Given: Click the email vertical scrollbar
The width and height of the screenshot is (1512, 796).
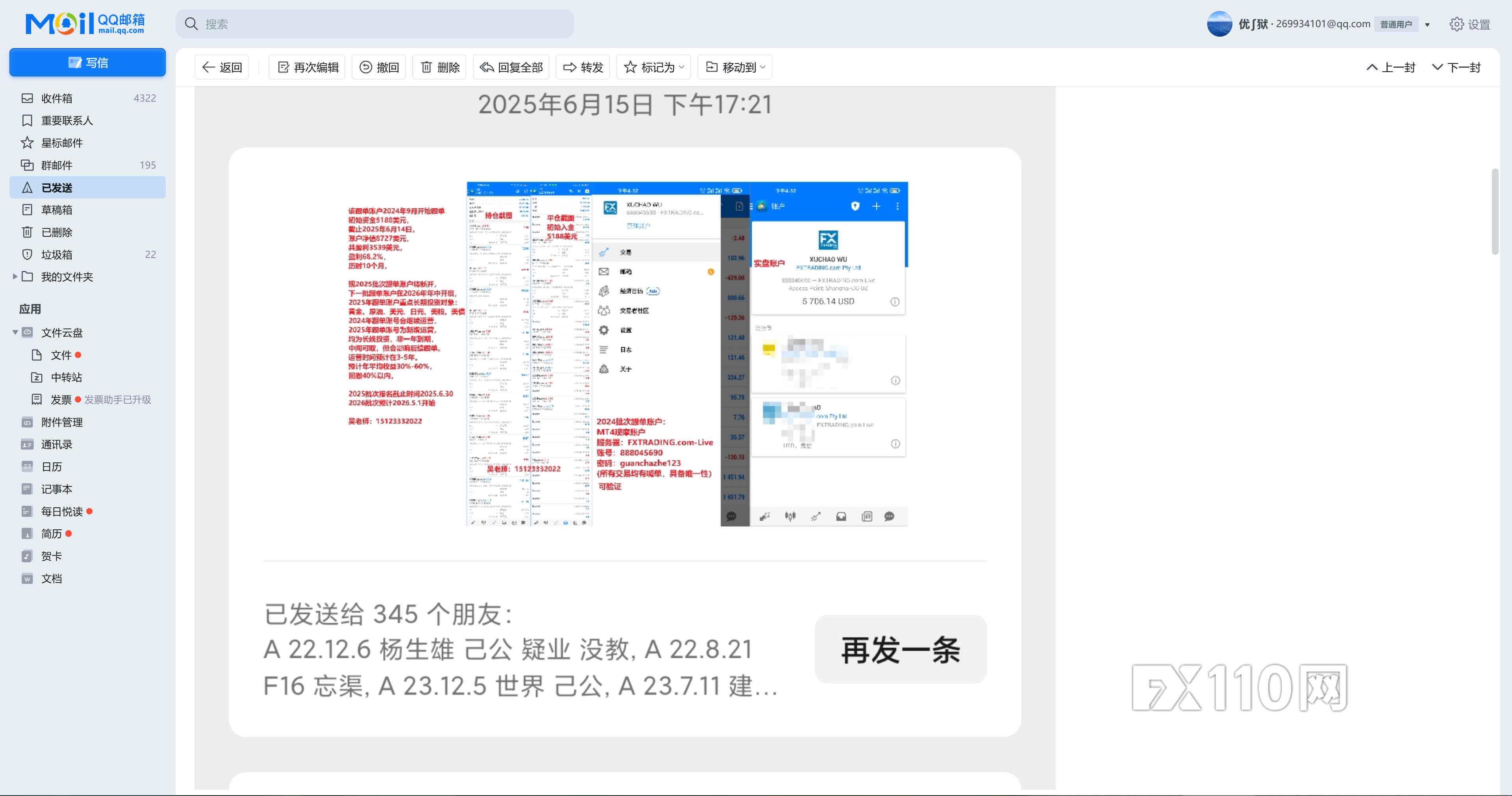Looking at the screenshot, I should click(1495, 212).
